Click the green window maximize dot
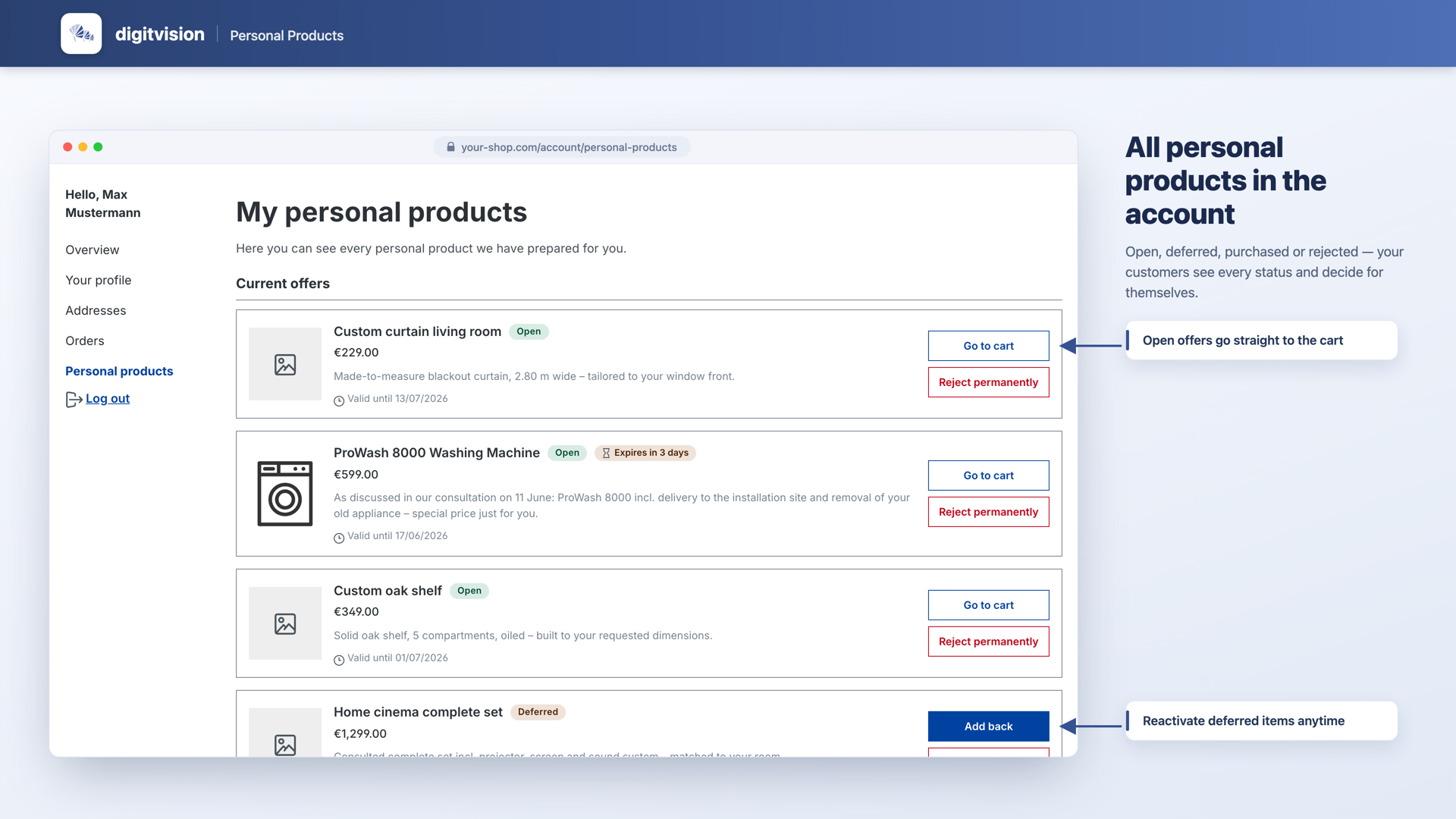The width and height of the screenshot is (1456, 819). tap(98, 147)
